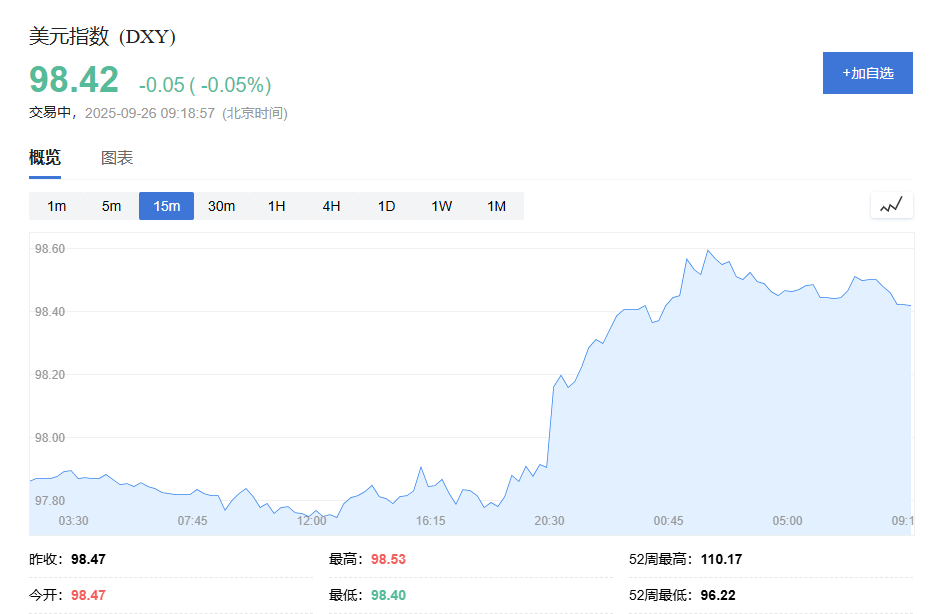Switch to the 概览 tab

44,158
